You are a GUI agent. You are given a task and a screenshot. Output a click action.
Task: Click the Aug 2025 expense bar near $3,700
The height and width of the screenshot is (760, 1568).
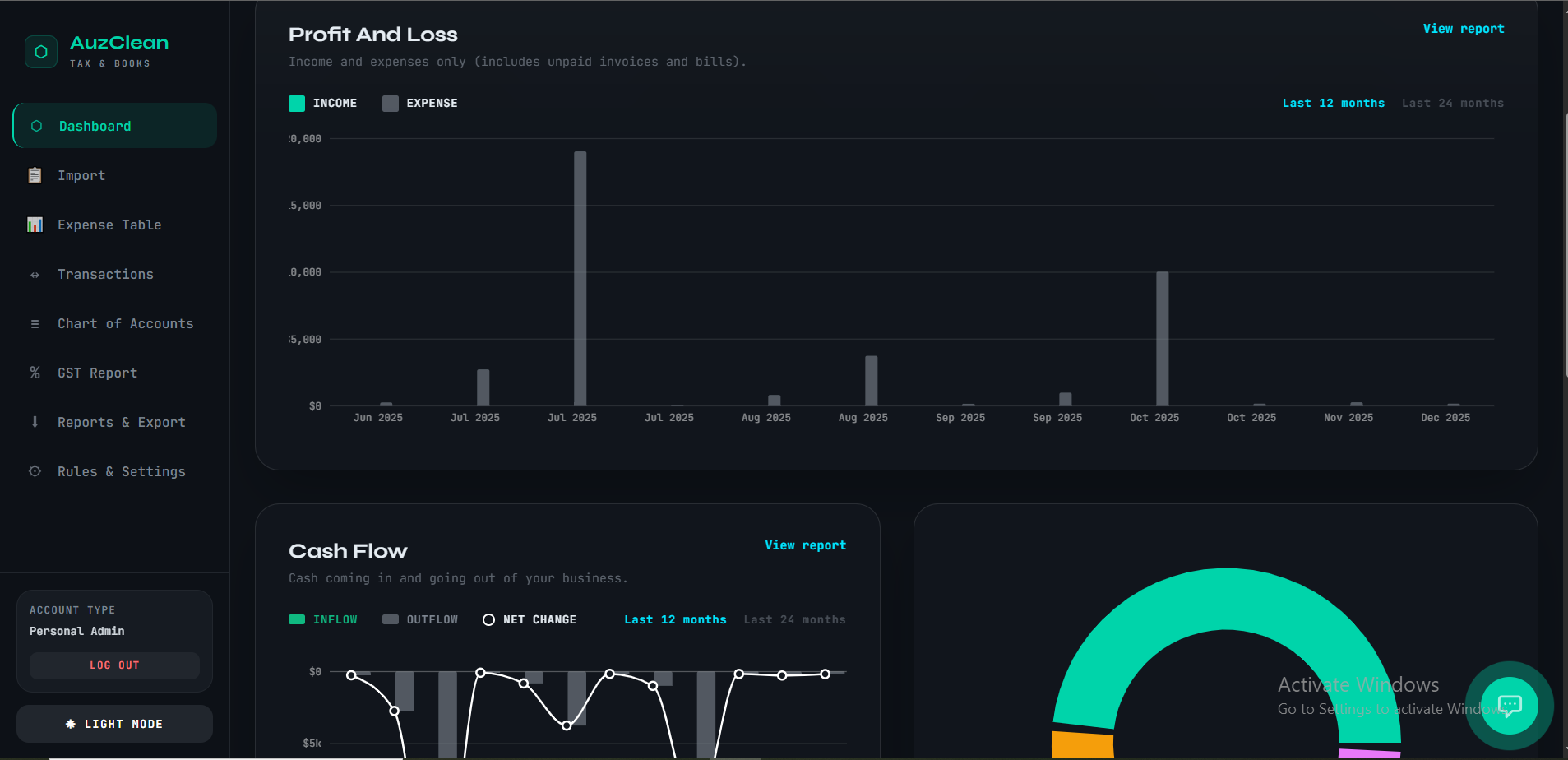click(872, 381)
